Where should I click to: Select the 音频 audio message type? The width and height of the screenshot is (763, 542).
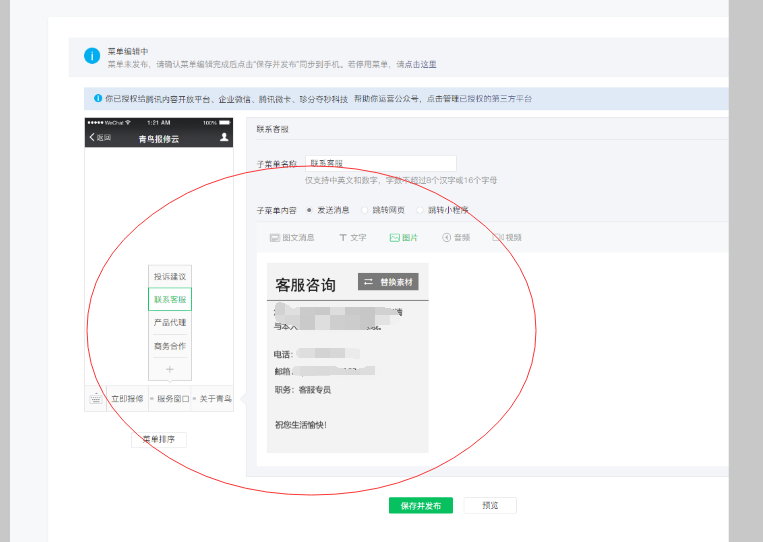pos(456,237)
